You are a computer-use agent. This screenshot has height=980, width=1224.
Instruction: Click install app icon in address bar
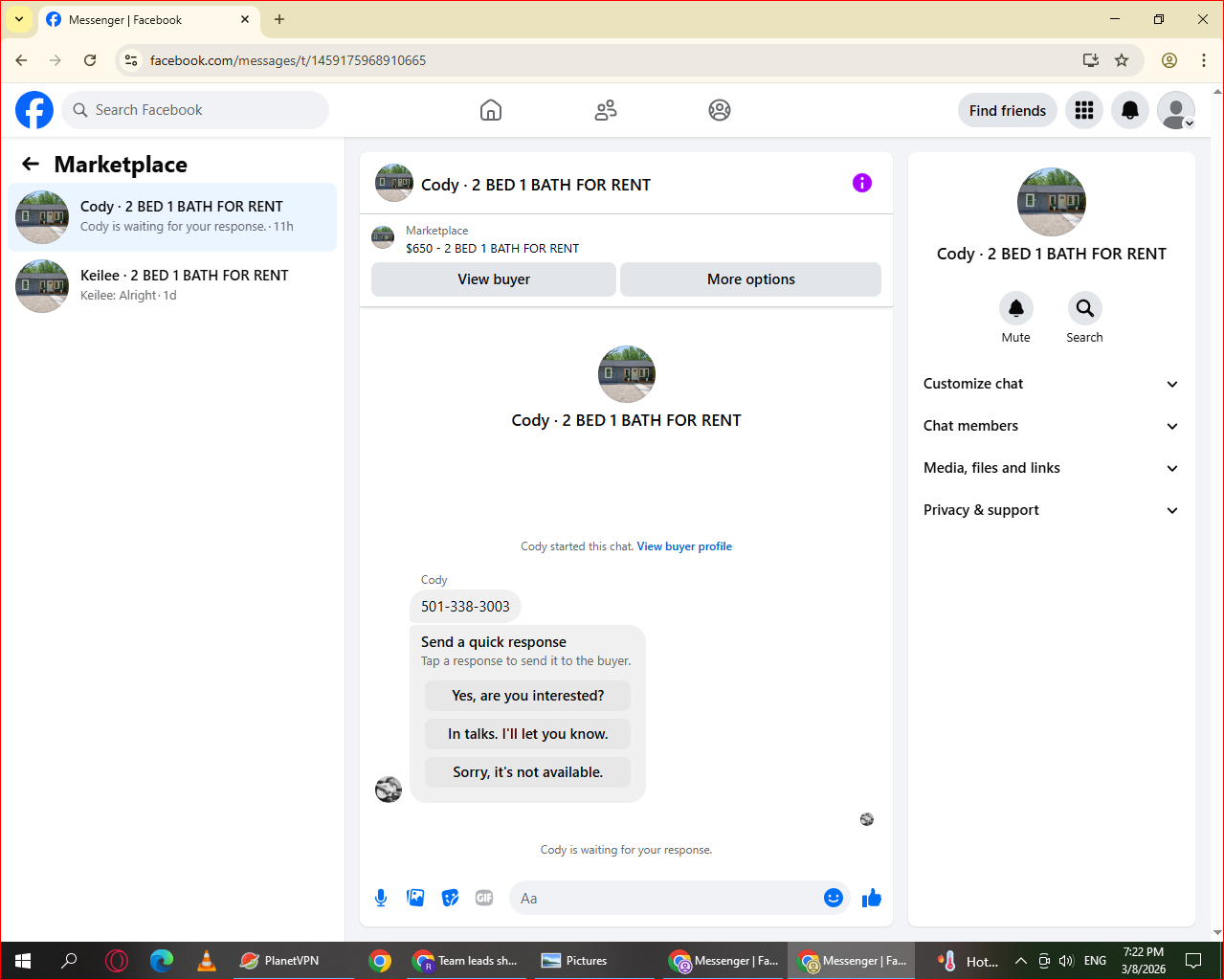coord(1091,60)
